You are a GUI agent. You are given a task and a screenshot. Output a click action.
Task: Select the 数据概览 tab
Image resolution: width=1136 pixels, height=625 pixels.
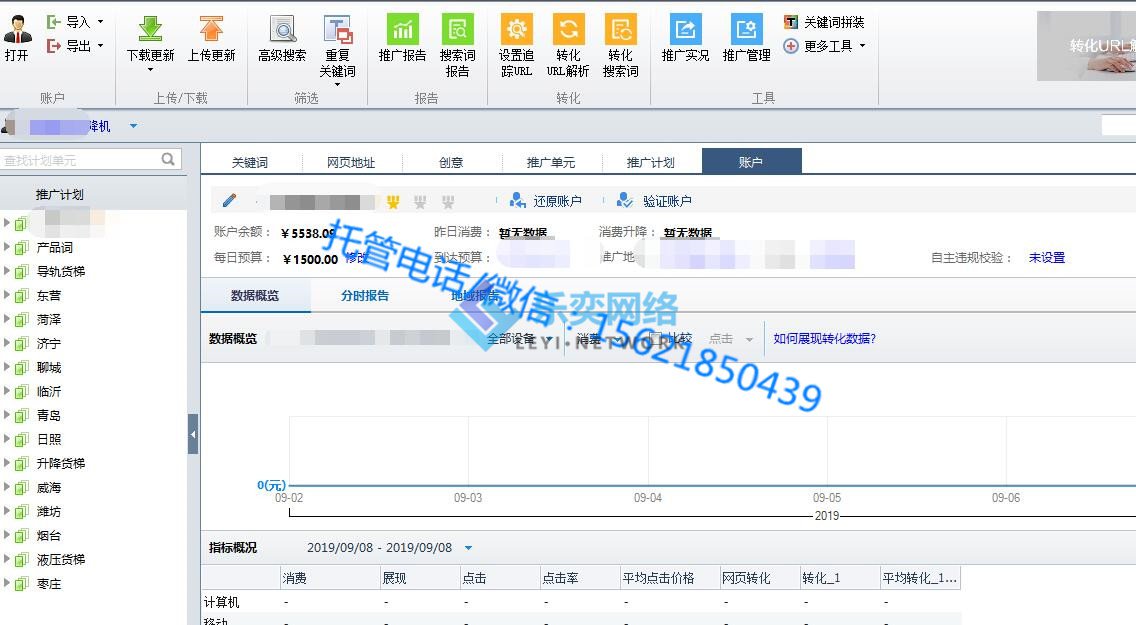click(255, 295)
